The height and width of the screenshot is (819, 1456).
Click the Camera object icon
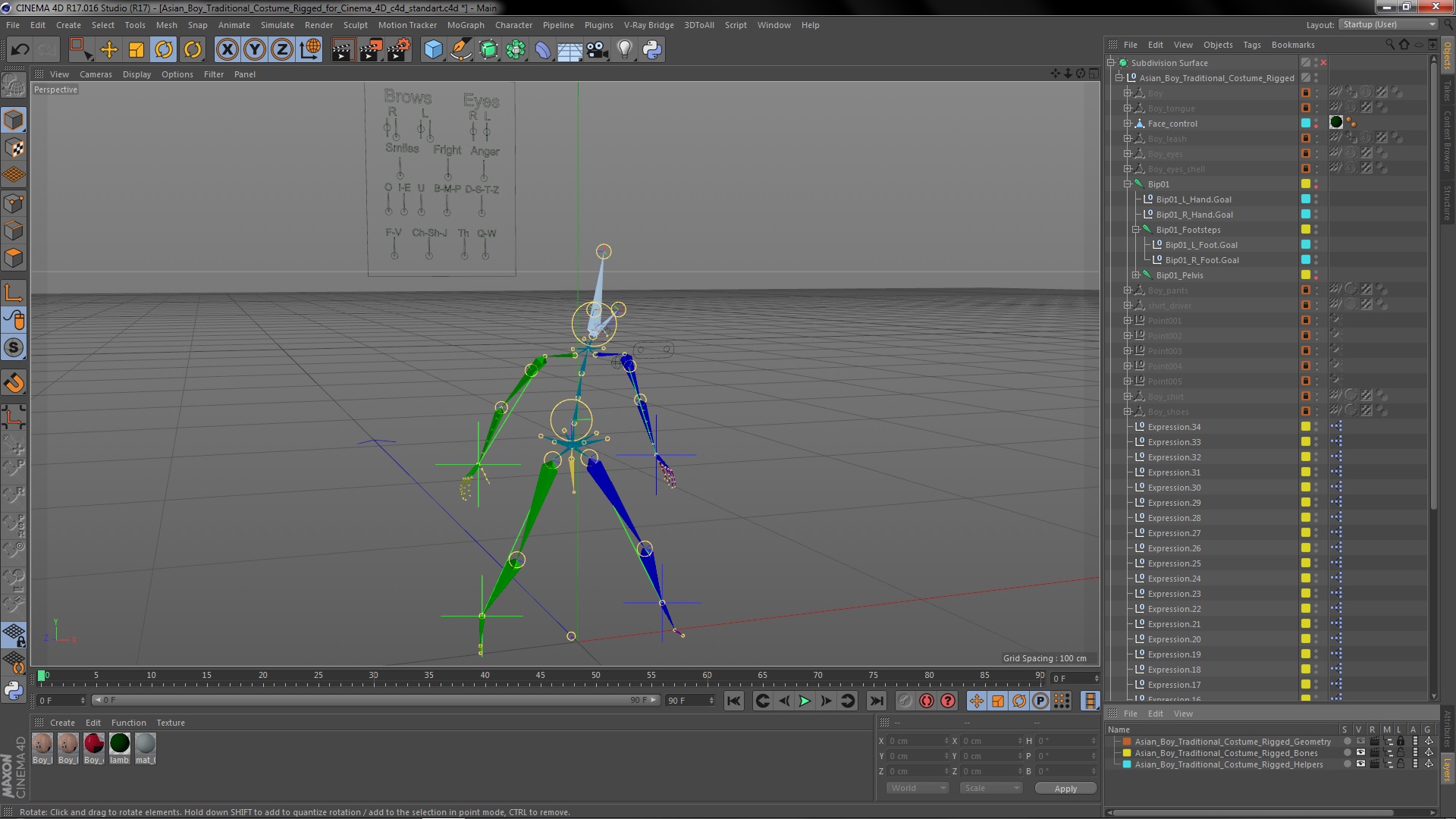click(597, 50)
